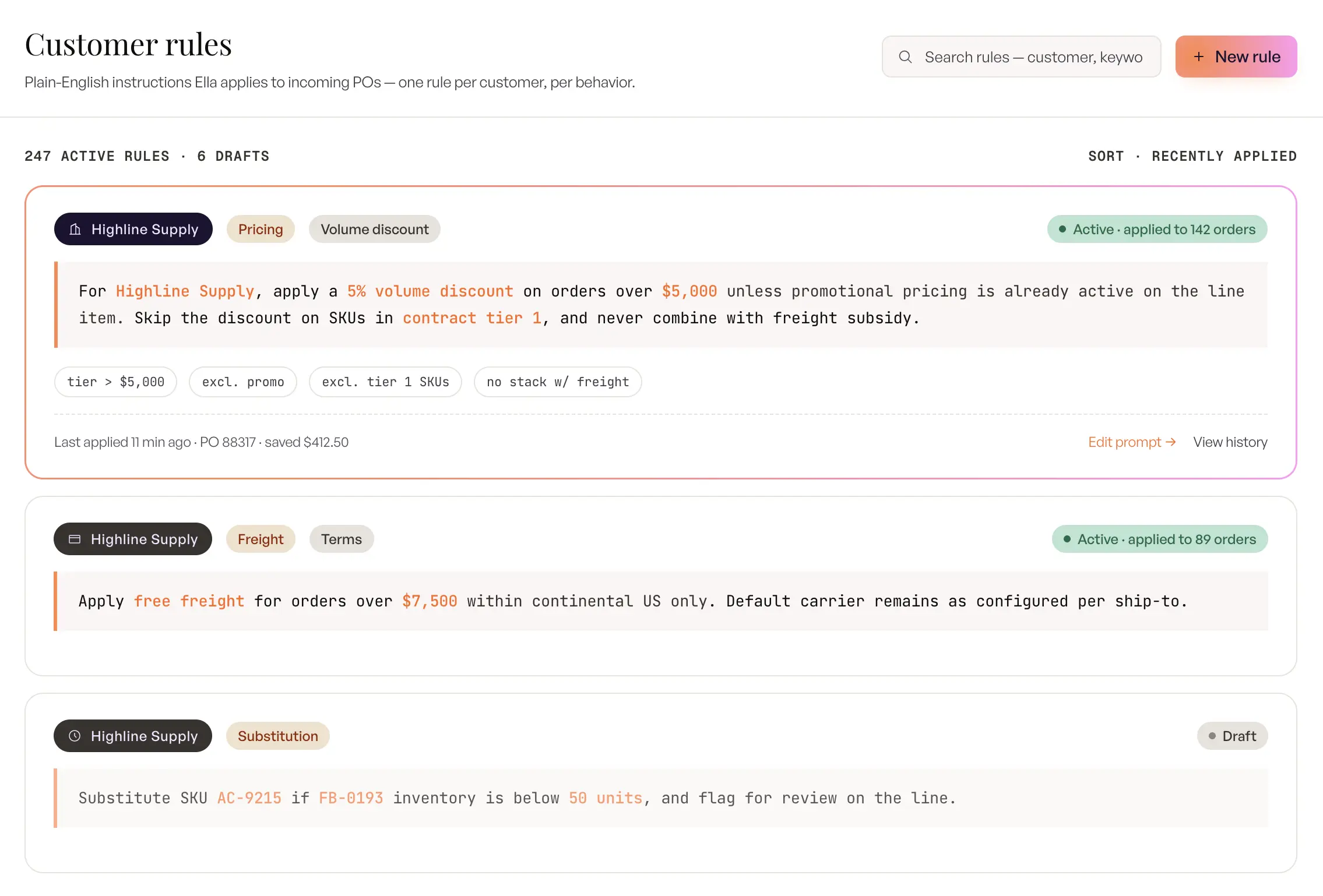Click the Substitution category tag

coord(278,736)
